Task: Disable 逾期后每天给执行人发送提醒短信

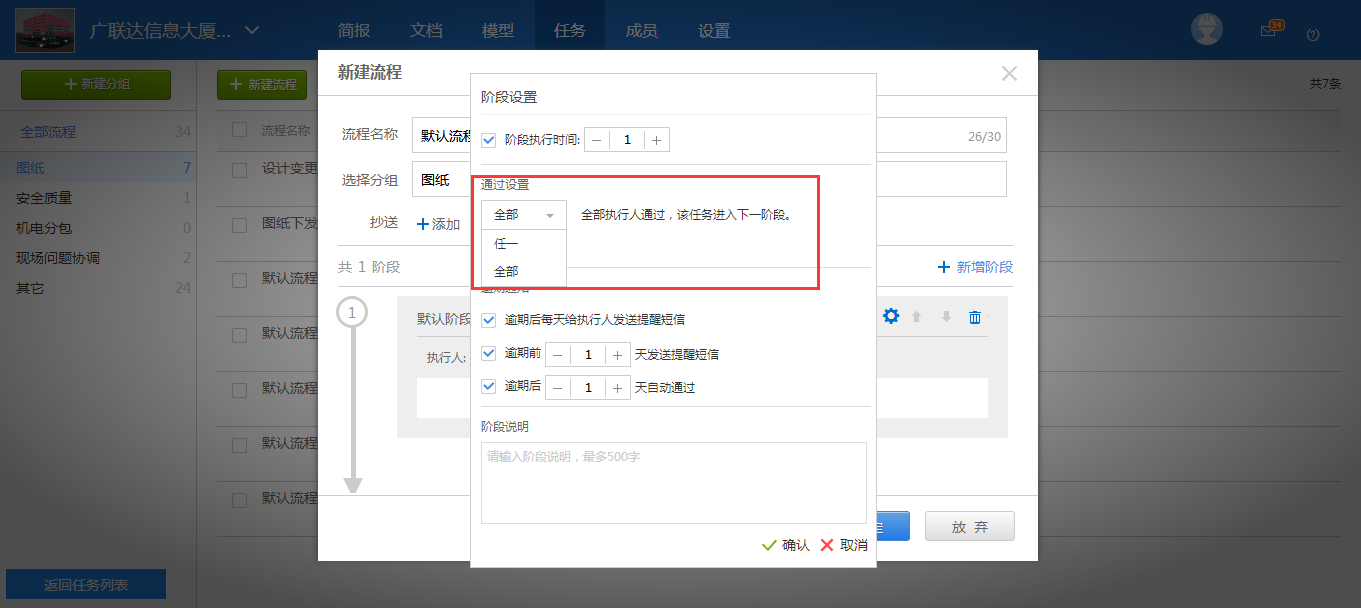Action: tap(488, 320)
